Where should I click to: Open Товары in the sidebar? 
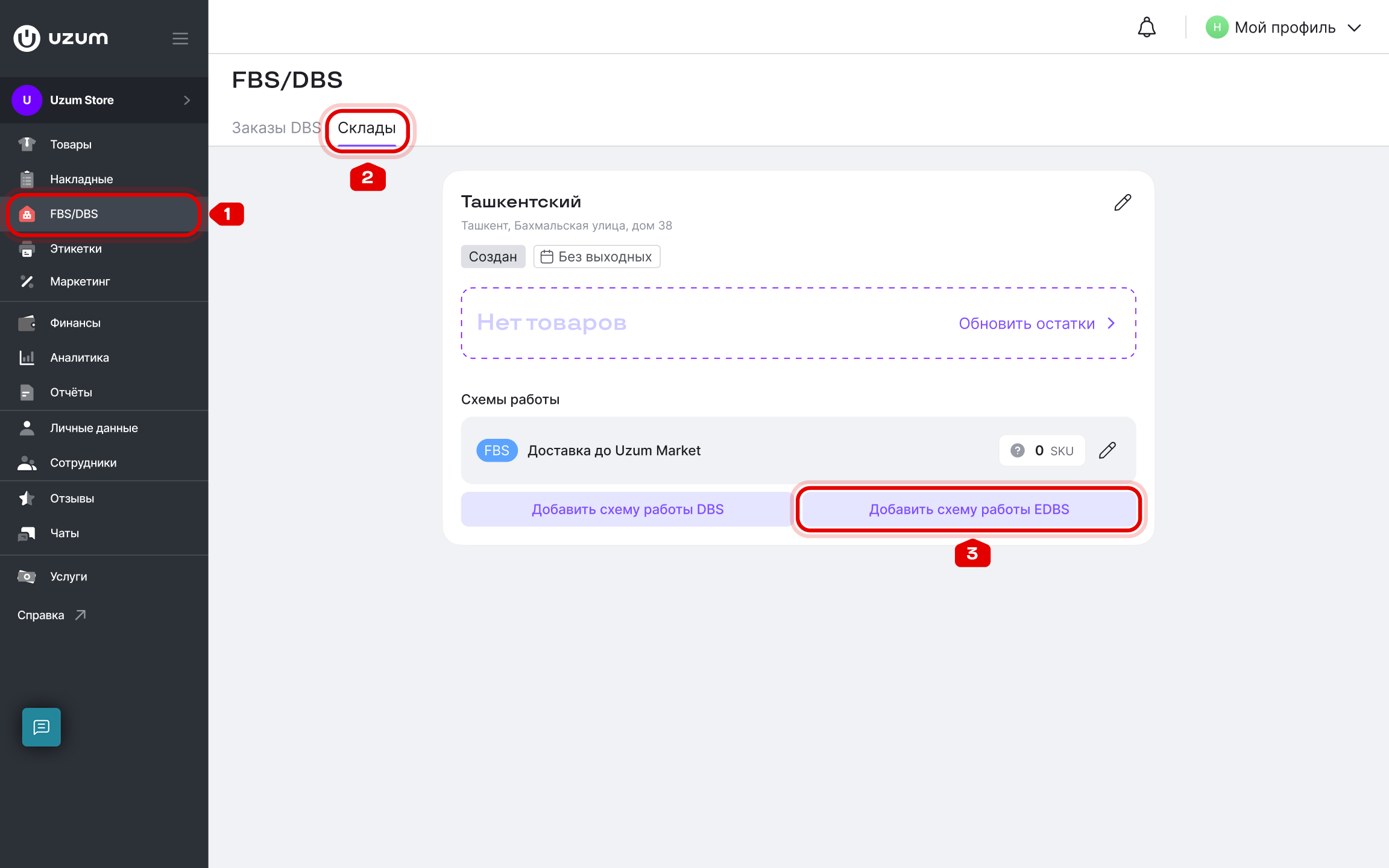click(104, 145)
